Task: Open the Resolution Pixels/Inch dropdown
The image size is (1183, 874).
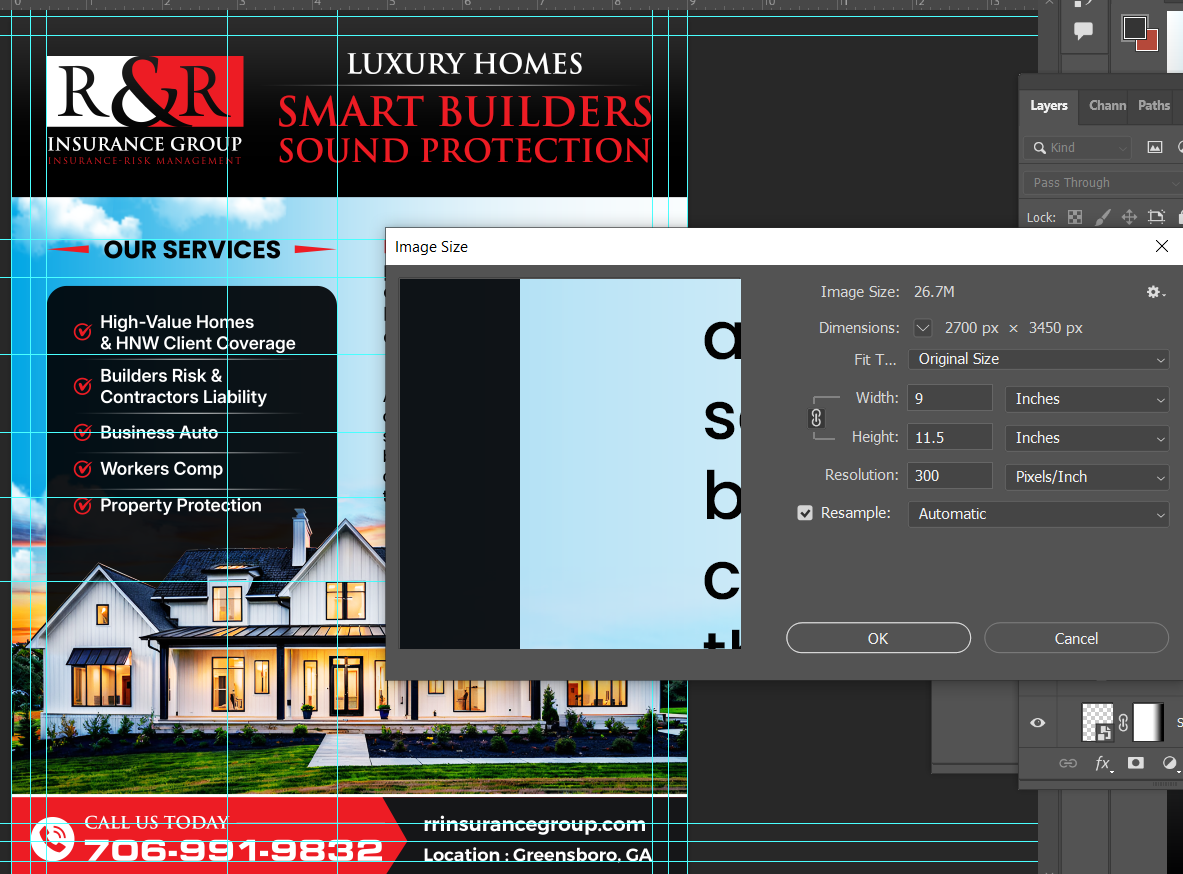Action: [x=1087, y=476]
